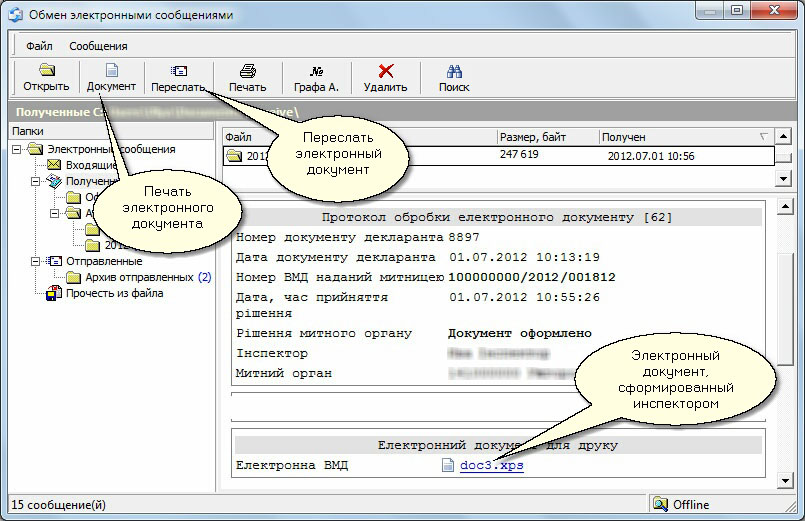
Task: Click the 2012.07.01 10:56 received date cell
Action: coord(651,156)
